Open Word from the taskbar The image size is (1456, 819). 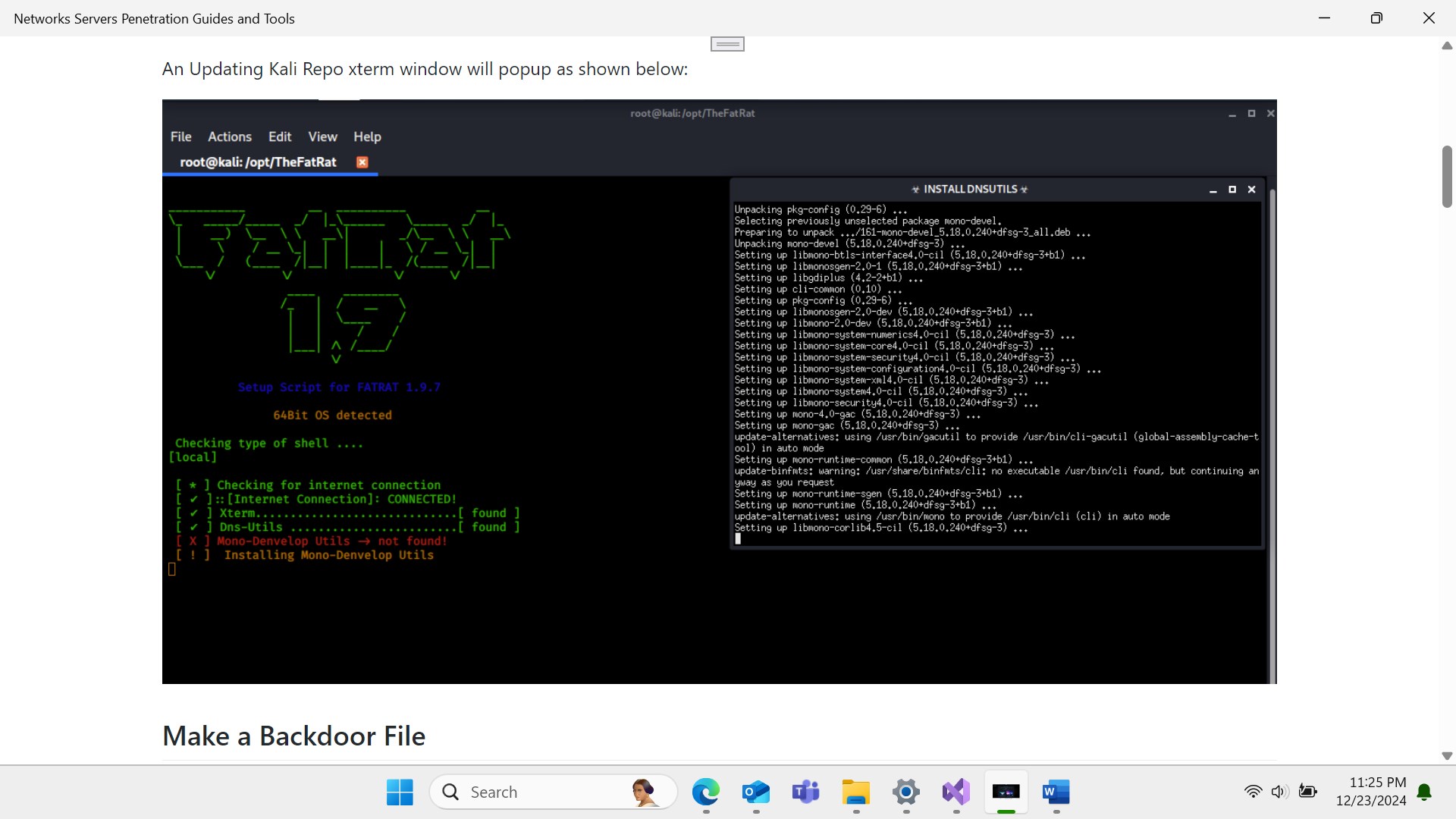[1056, 792]
